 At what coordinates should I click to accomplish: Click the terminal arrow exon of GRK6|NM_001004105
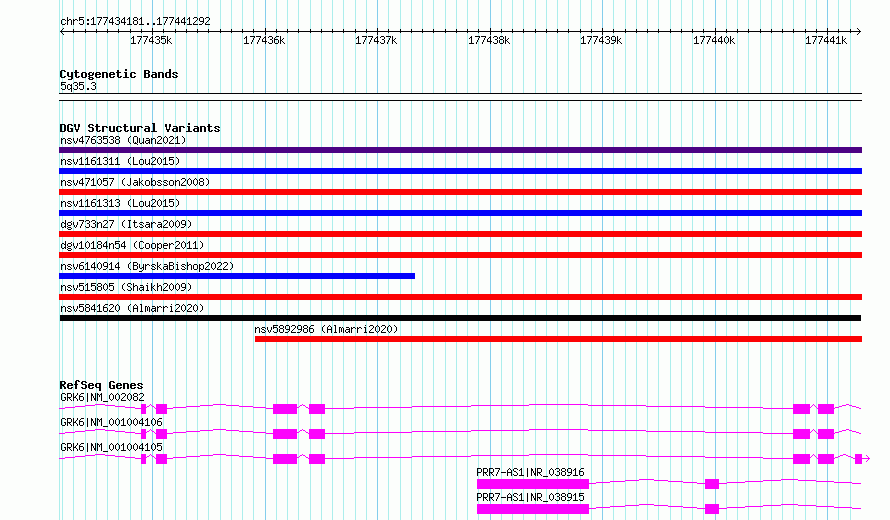[859, 459]
